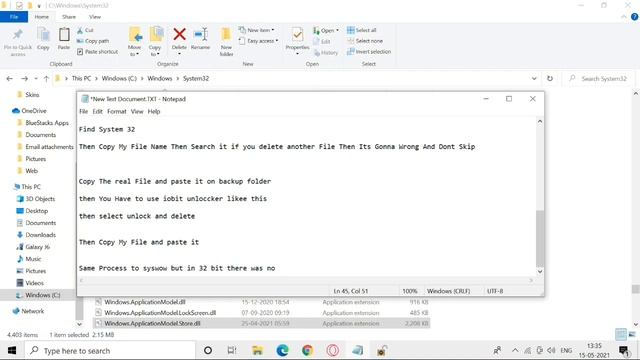Open the notification action center
The height and width of the screenshot is (360, 640).
coord(624,350)
